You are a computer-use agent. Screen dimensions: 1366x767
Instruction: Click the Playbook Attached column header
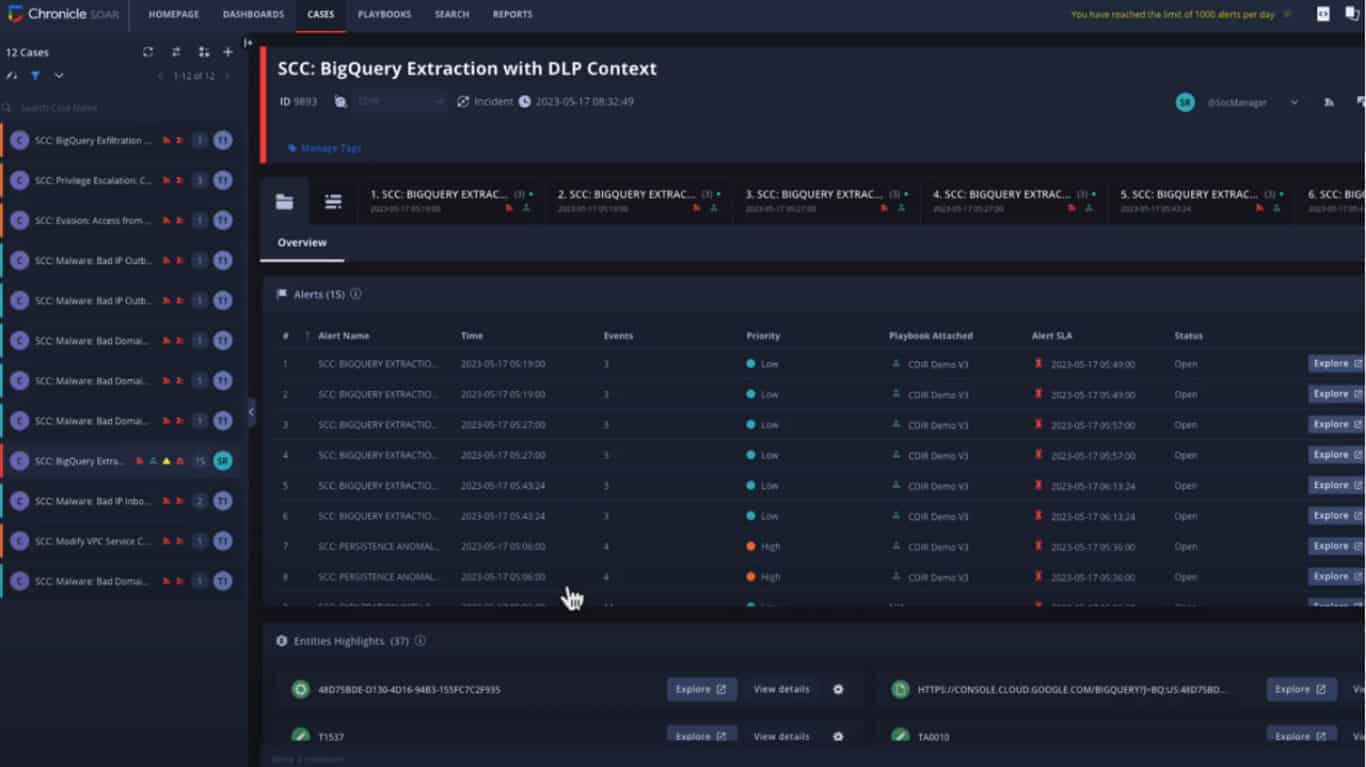(931, 336)
